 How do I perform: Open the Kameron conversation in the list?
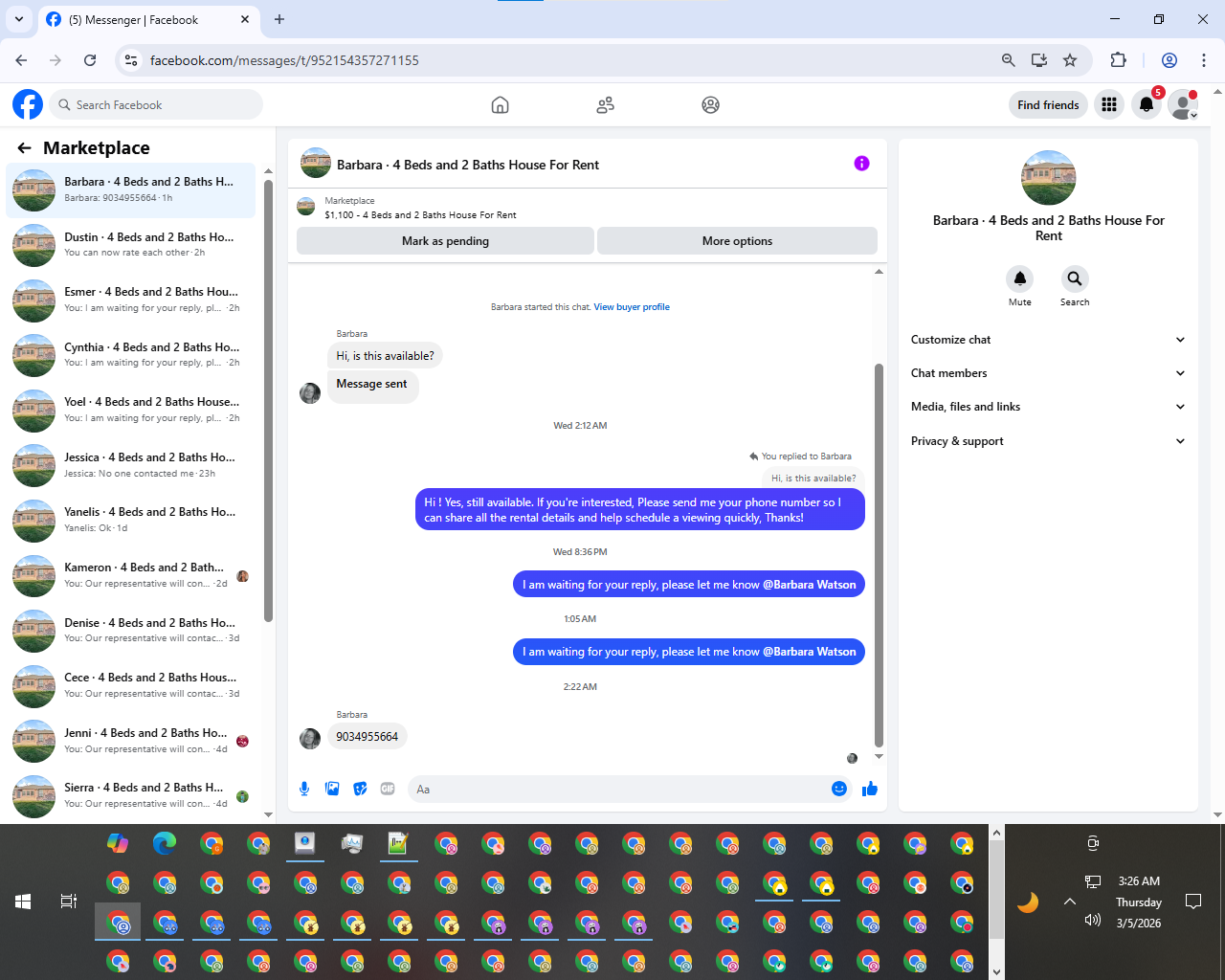(x=131, y=575)
